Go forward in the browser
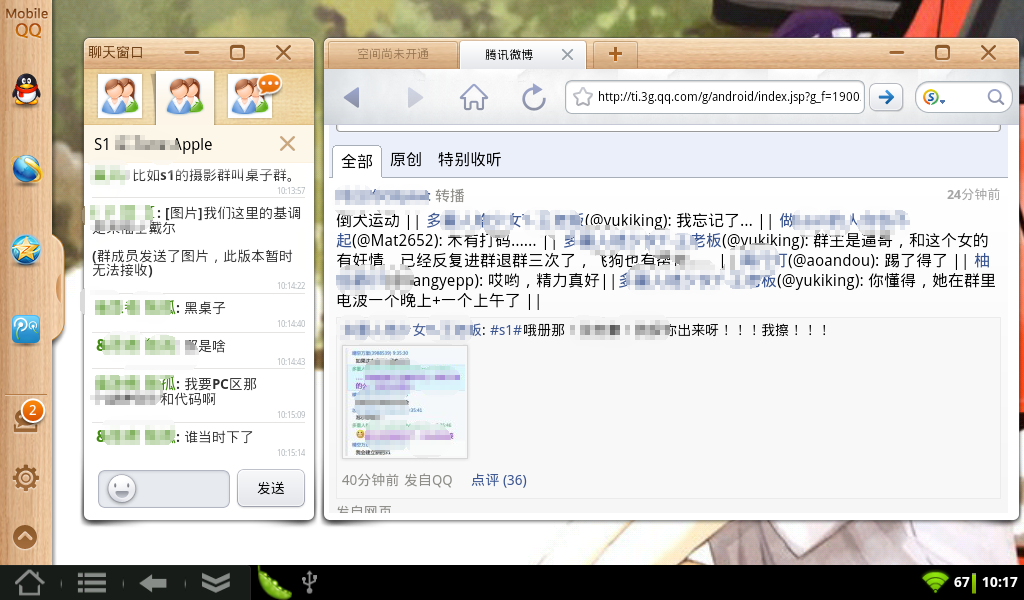Screen dimensions: 1024x600 coord(415,98)
